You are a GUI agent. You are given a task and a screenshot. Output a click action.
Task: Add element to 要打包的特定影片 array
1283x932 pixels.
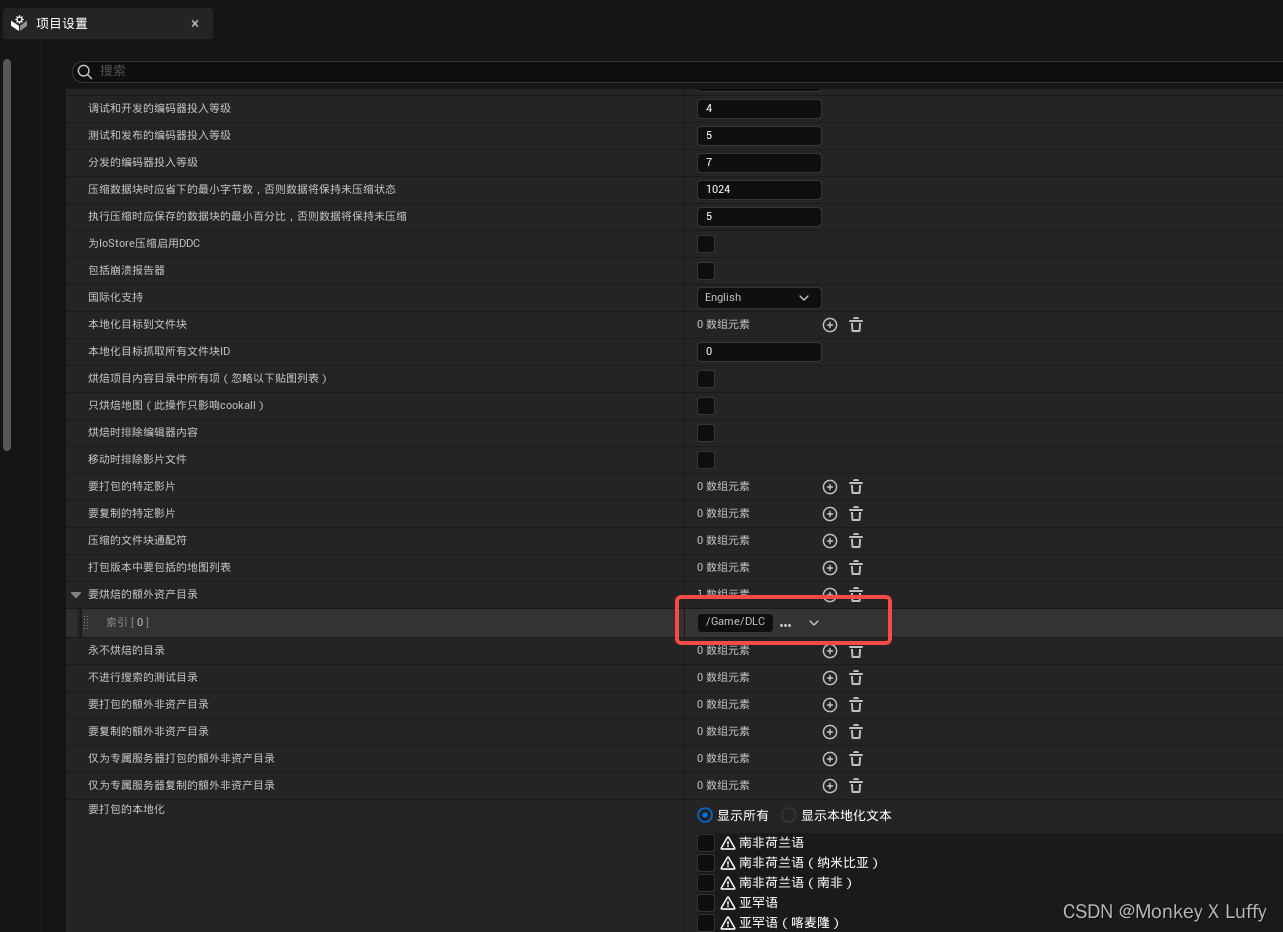coord(829,487)
